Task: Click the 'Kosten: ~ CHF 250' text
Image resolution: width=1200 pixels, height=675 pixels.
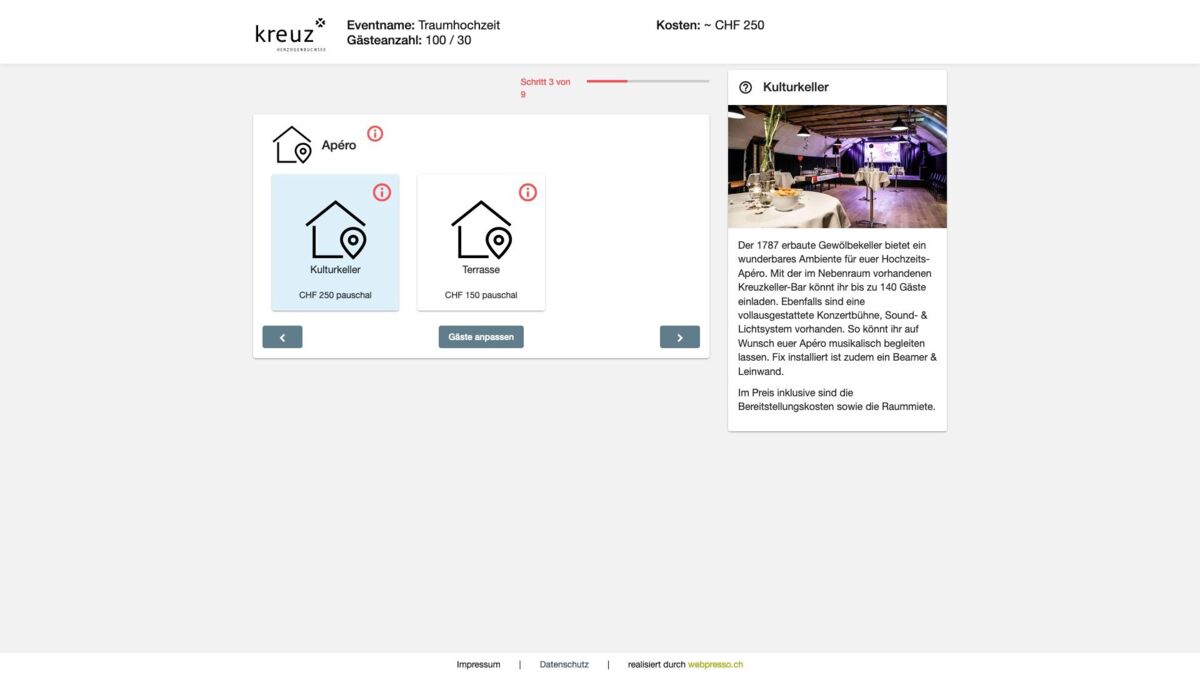Action: coord(710,25)
